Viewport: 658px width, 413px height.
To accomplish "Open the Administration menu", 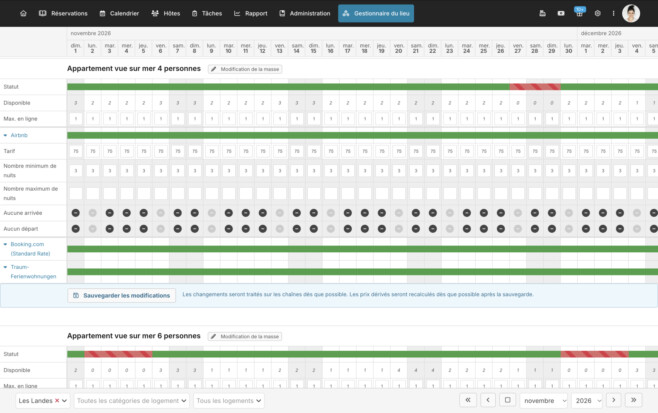I will [305, 13].
